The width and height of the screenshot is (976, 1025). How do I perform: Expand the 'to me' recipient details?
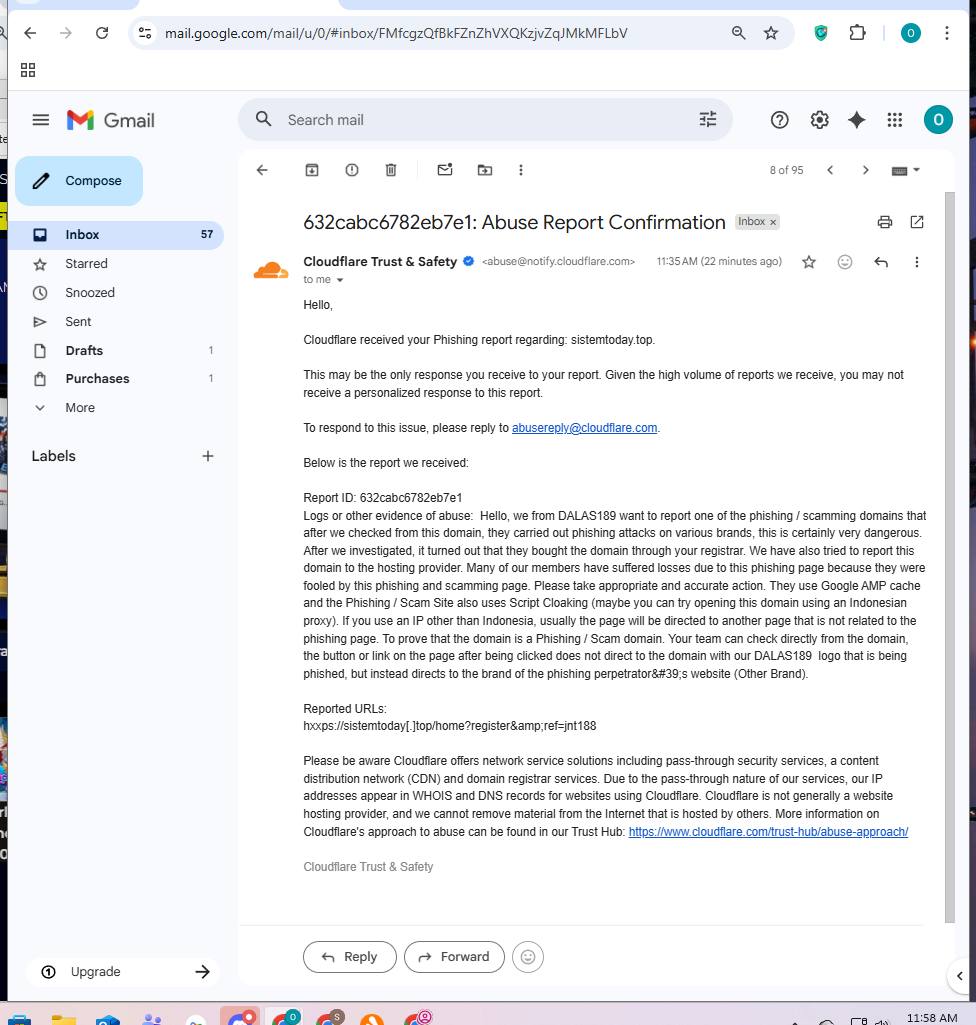click(x=339, y=280)
